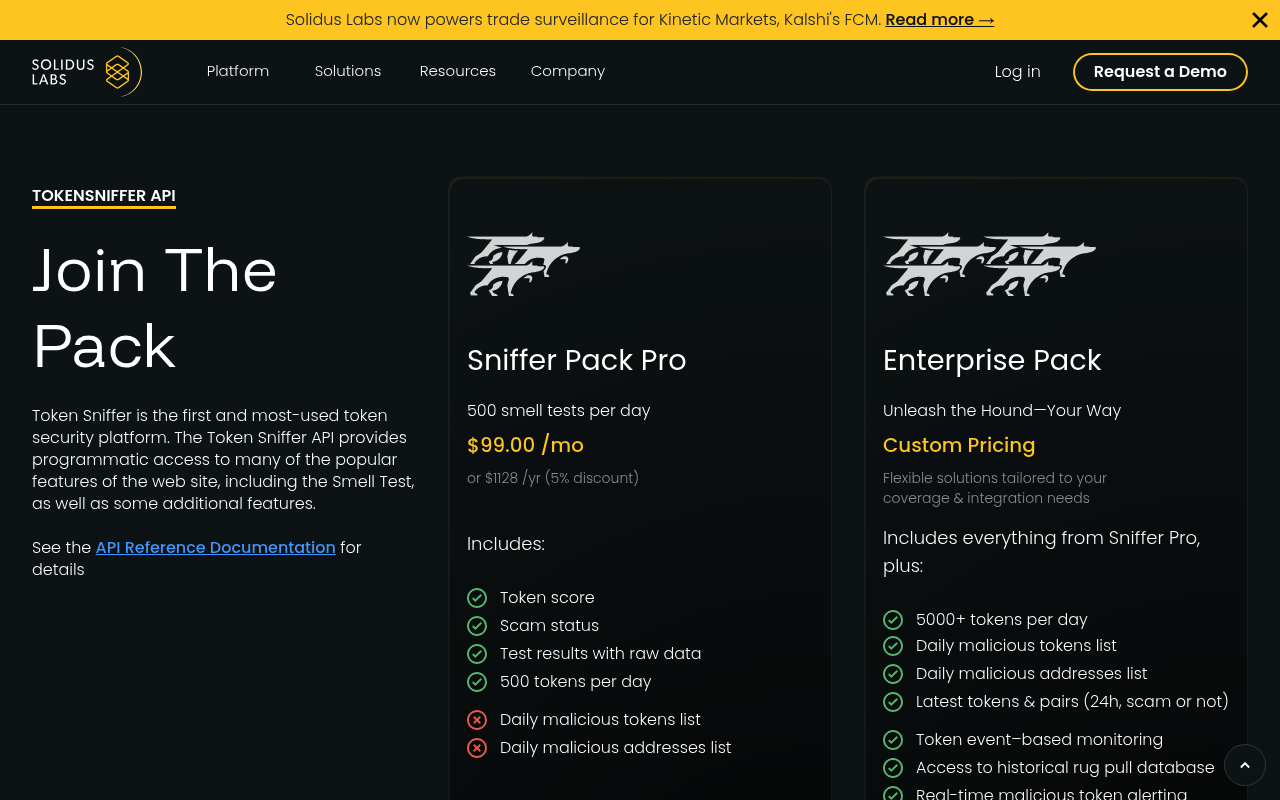Click red cross beside Daily malicious tokens list in Pro
The height and width of the screenshot is (800, 1280).
click(477, 720)
